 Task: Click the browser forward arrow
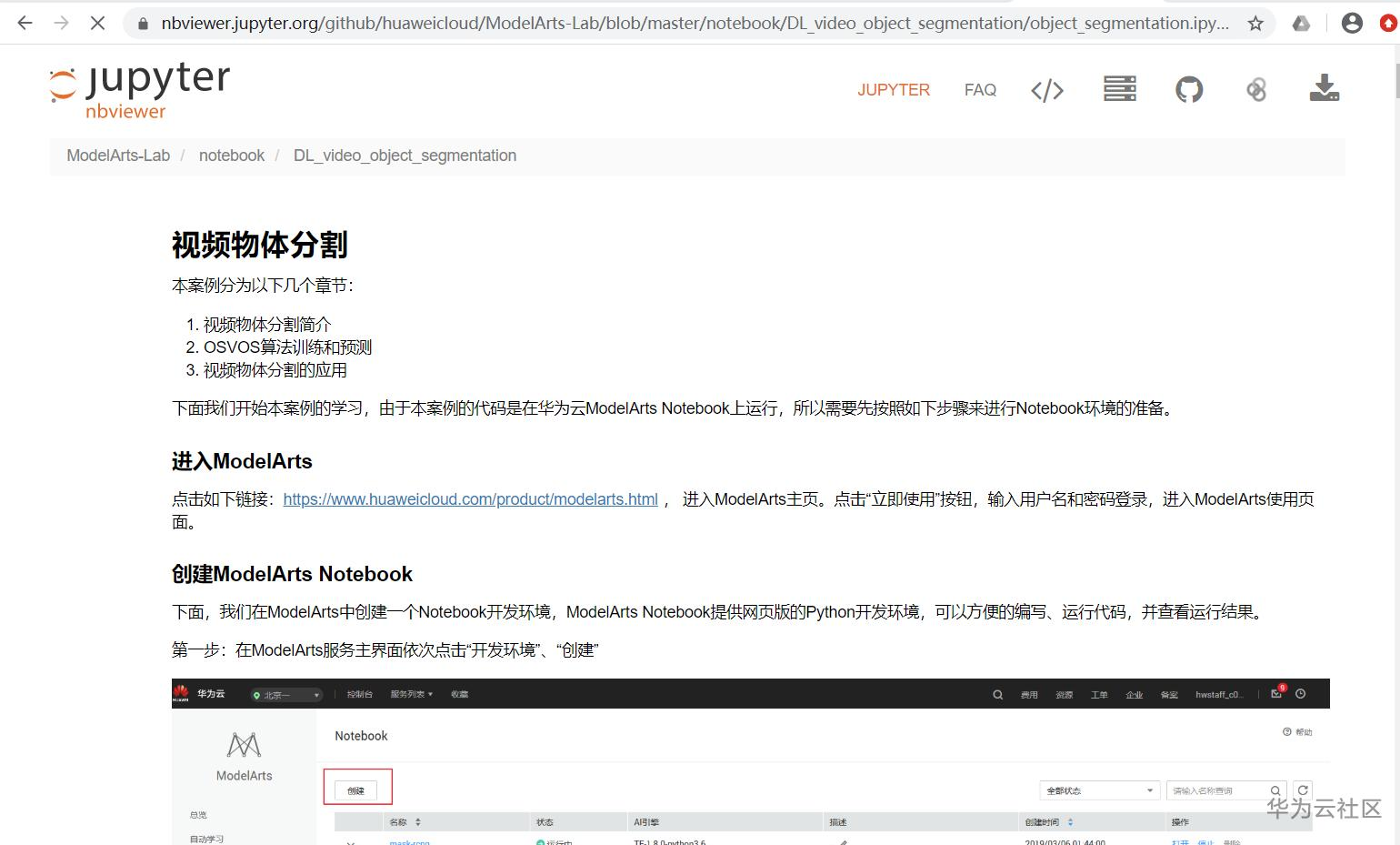click(61, 23)
